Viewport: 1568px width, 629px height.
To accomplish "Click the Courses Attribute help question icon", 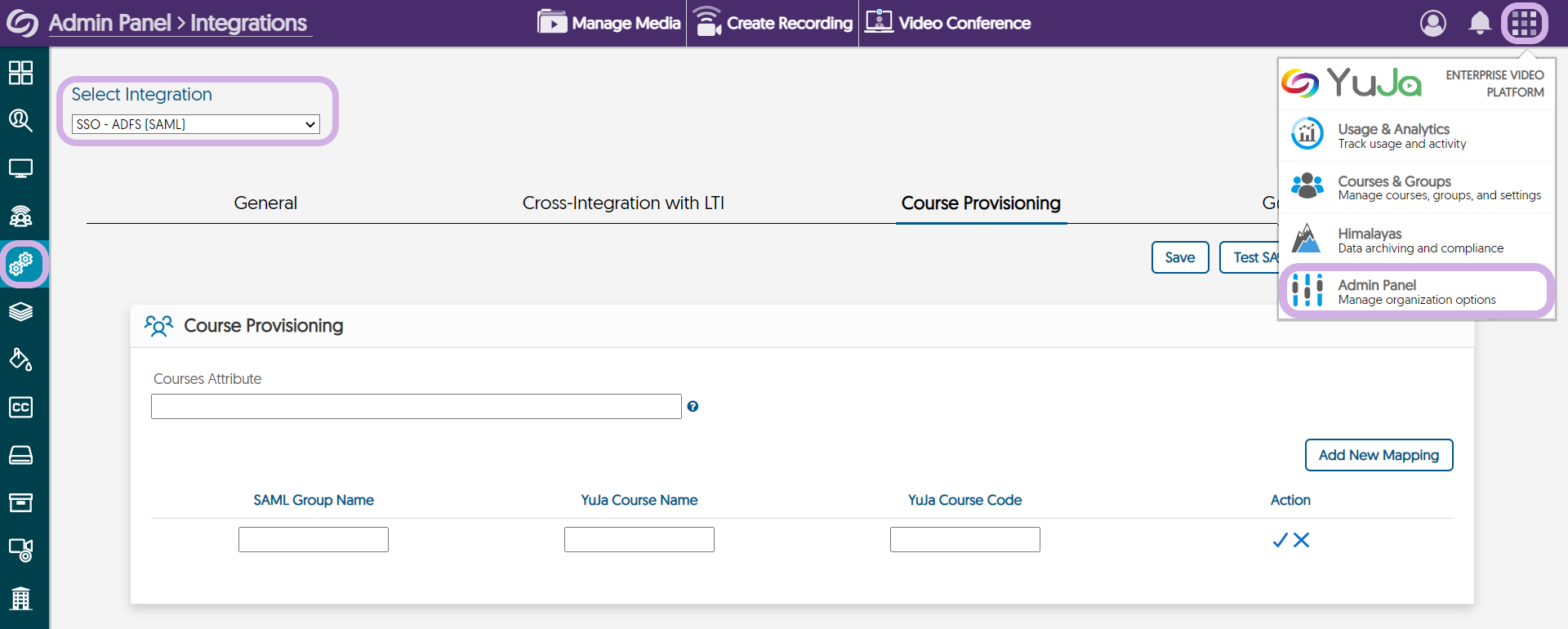I will 693,407.
